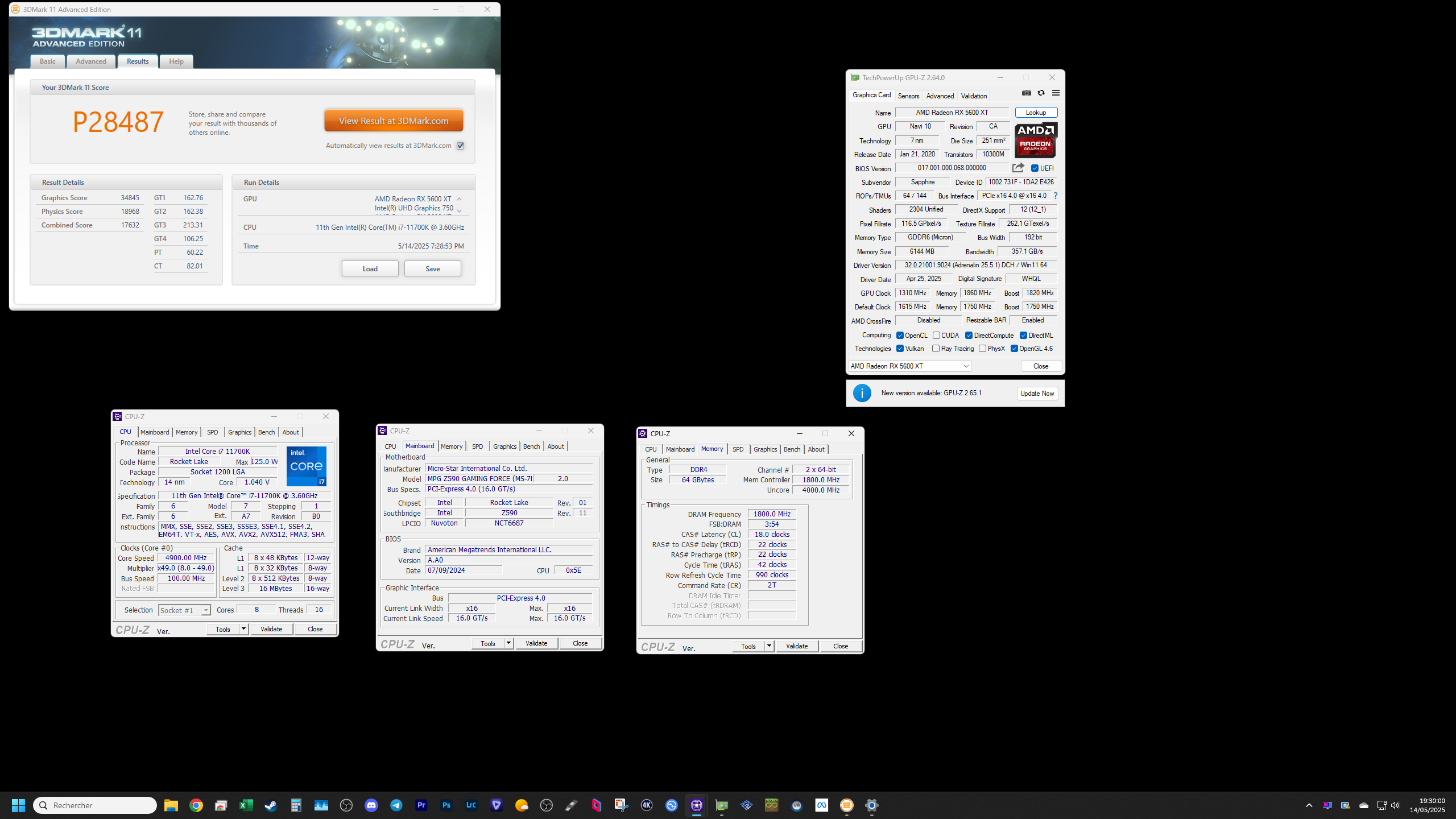
Task: Toggle Automatically view results at 3DMark.com checkbox
Action: (x=461, y=146)
